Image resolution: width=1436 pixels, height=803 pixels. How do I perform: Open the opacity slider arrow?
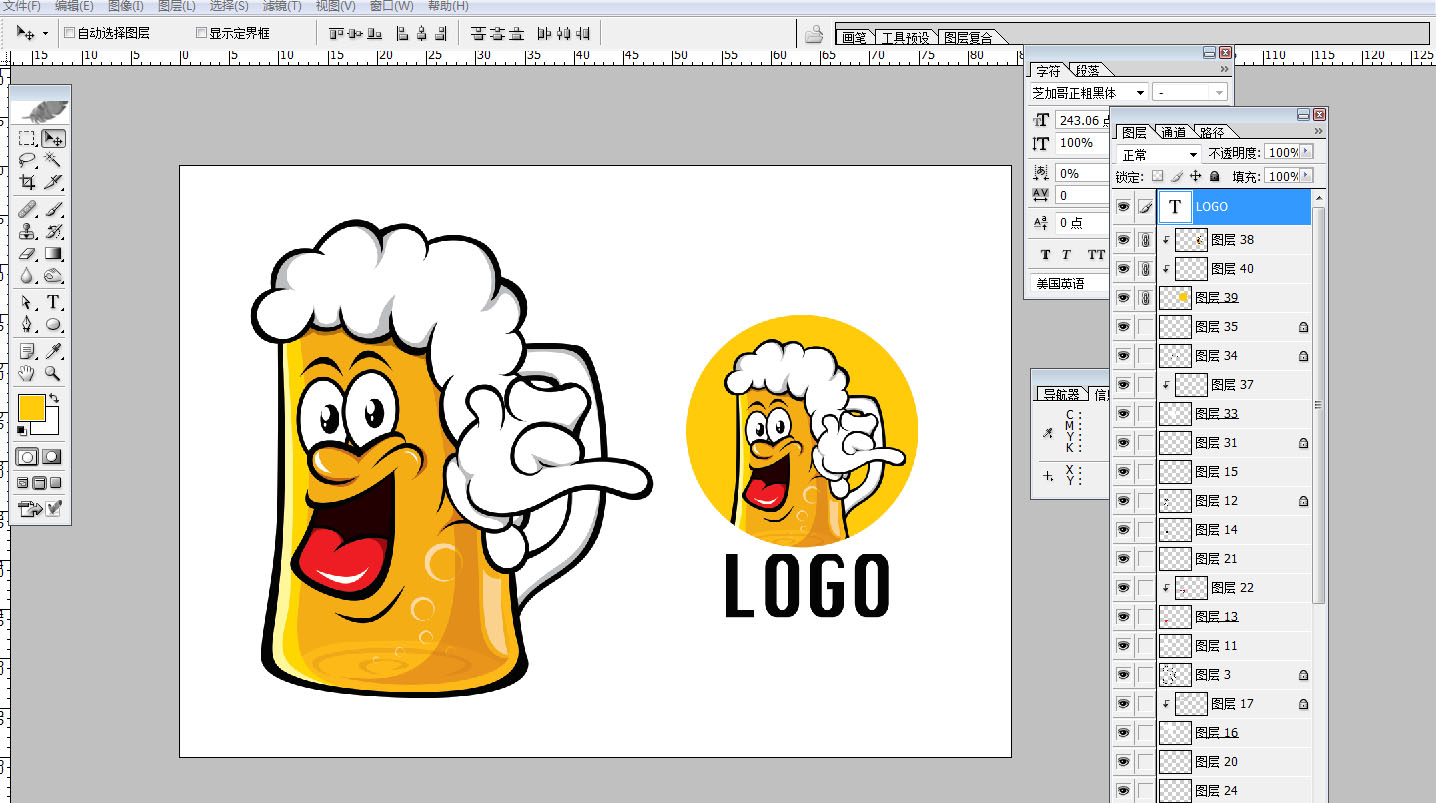(x=1305, y=152)
